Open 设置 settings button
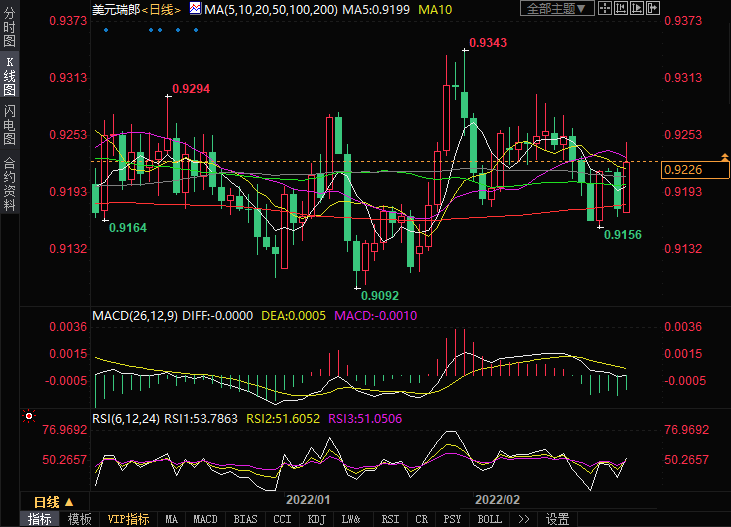731x527 pixels. click(557, 519)
